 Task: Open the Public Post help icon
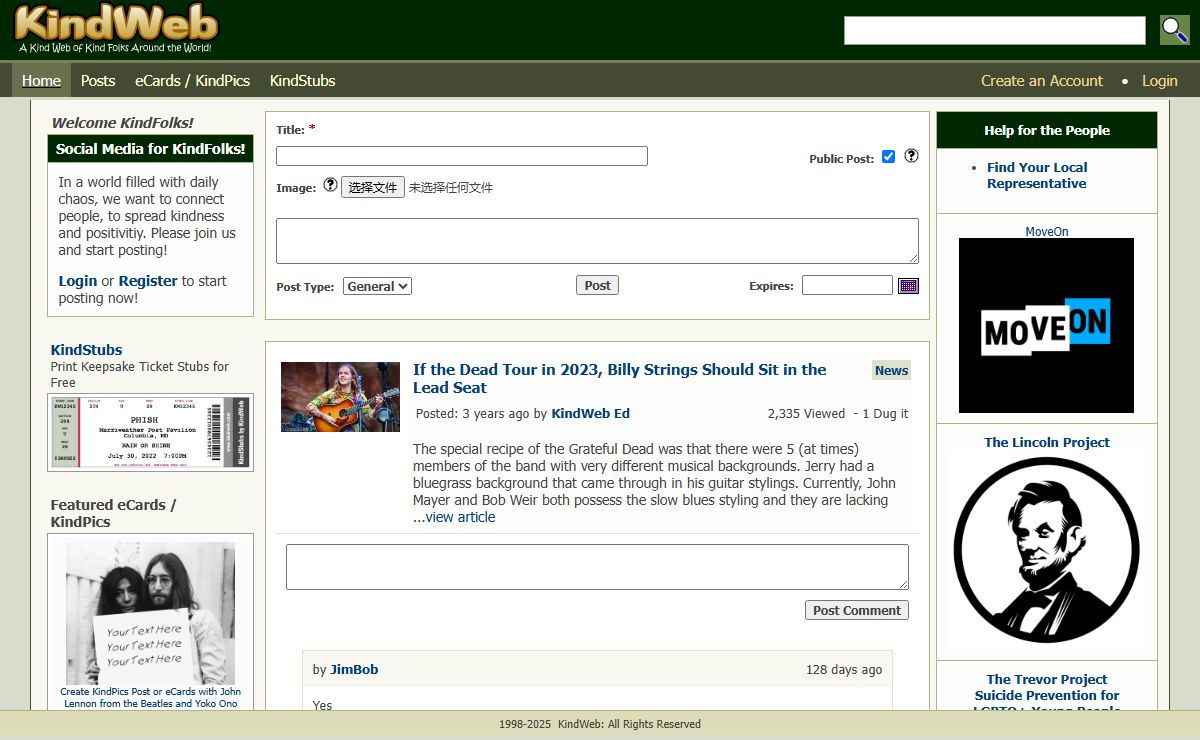[x=911, y=156]
